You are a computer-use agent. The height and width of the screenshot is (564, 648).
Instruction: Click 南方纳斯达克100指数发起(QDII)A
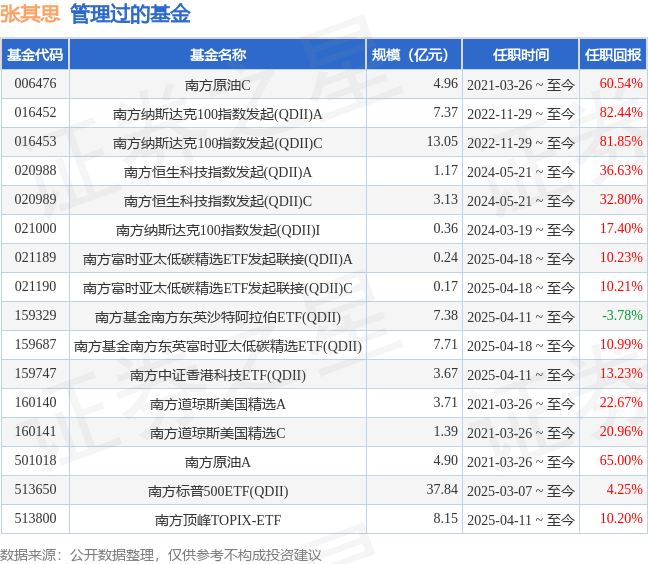(218, 114)
